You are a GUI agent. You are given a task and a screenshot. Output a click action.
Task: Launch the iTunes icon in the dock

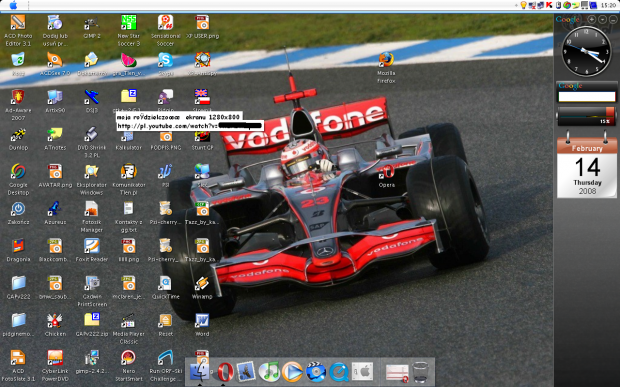point(269,372)
